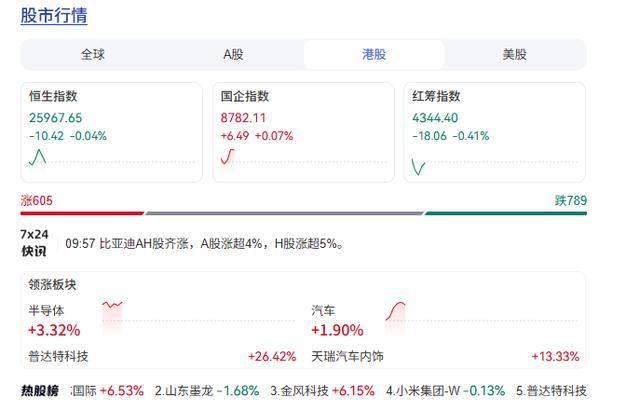Open the 7x24快讯 section label

34,242
